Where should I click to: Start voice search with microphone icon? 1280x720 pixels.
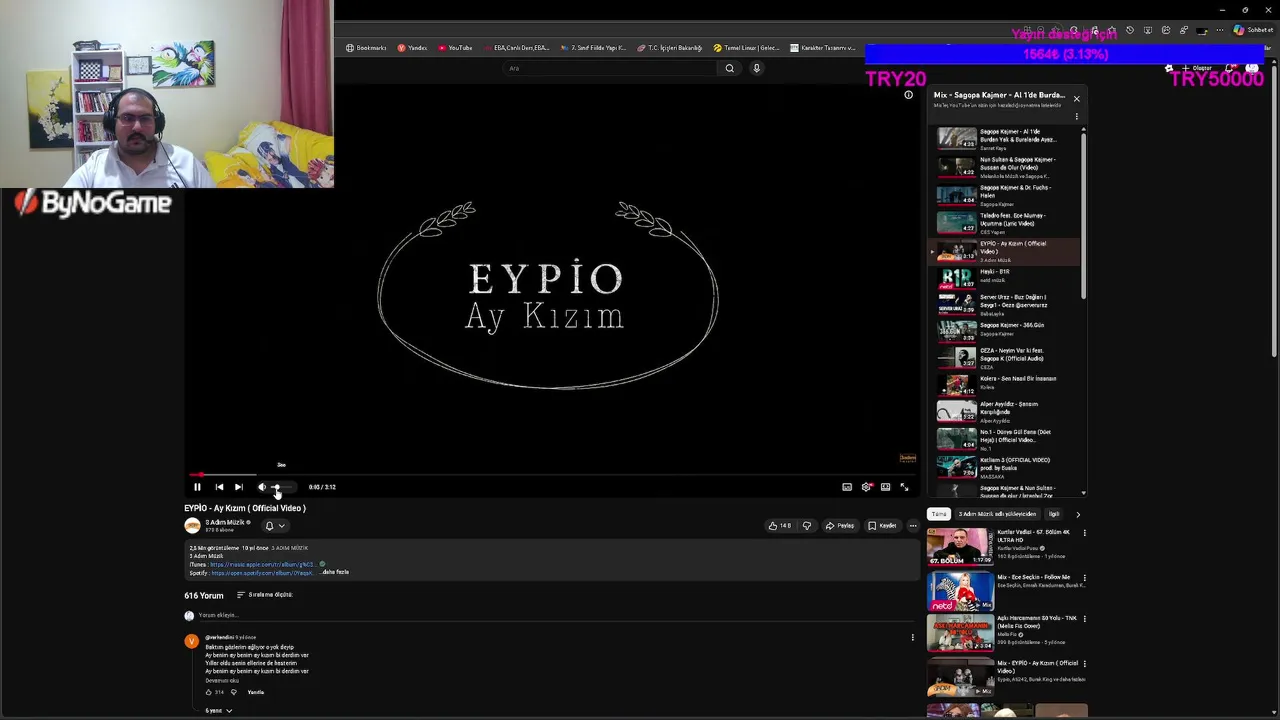(756, 68)
